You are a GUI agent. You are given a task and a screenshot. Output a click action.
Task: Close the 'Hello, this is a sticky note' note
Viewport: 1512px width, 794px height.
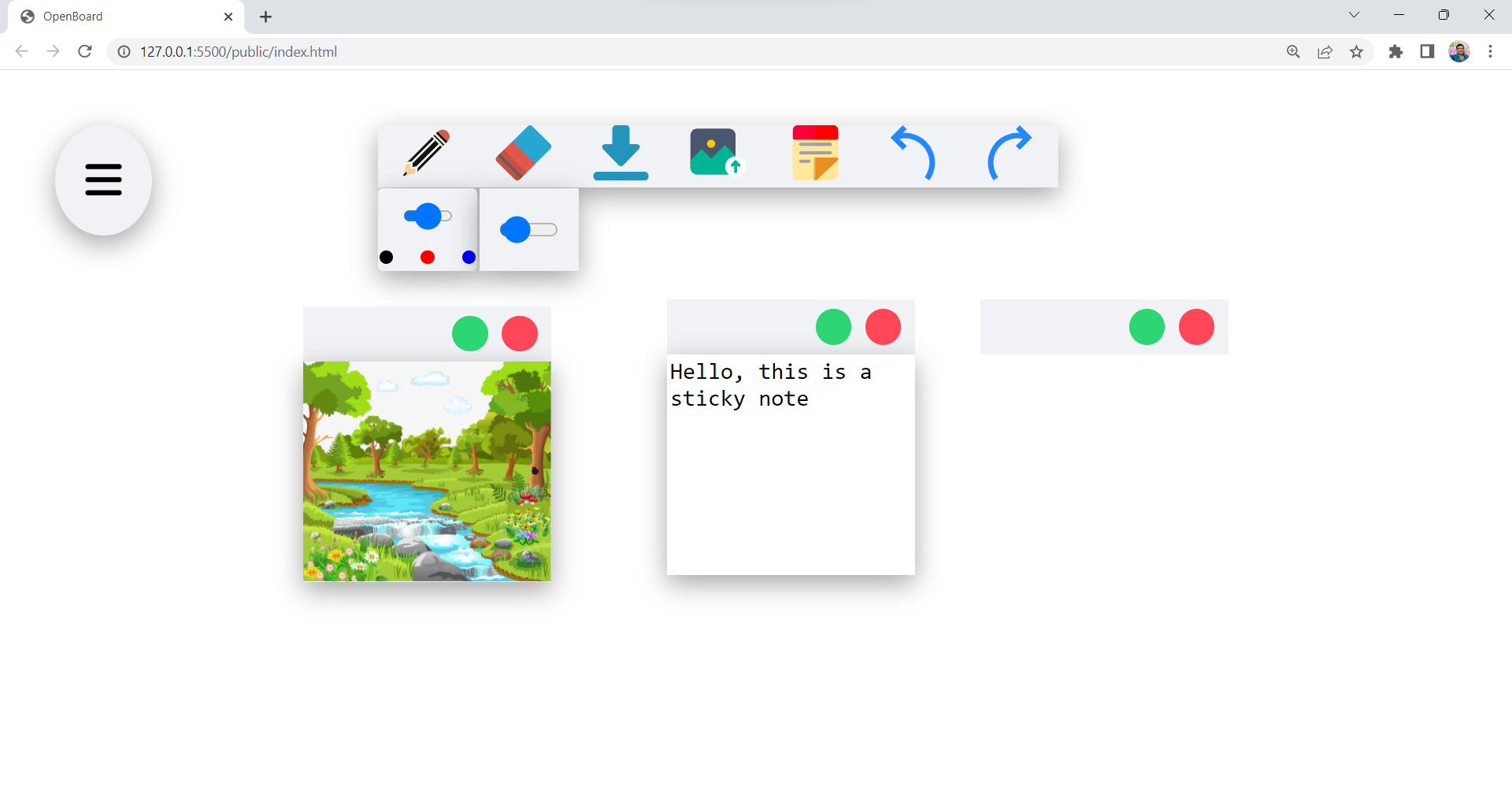pyautogui.click(x=883, y=327)
